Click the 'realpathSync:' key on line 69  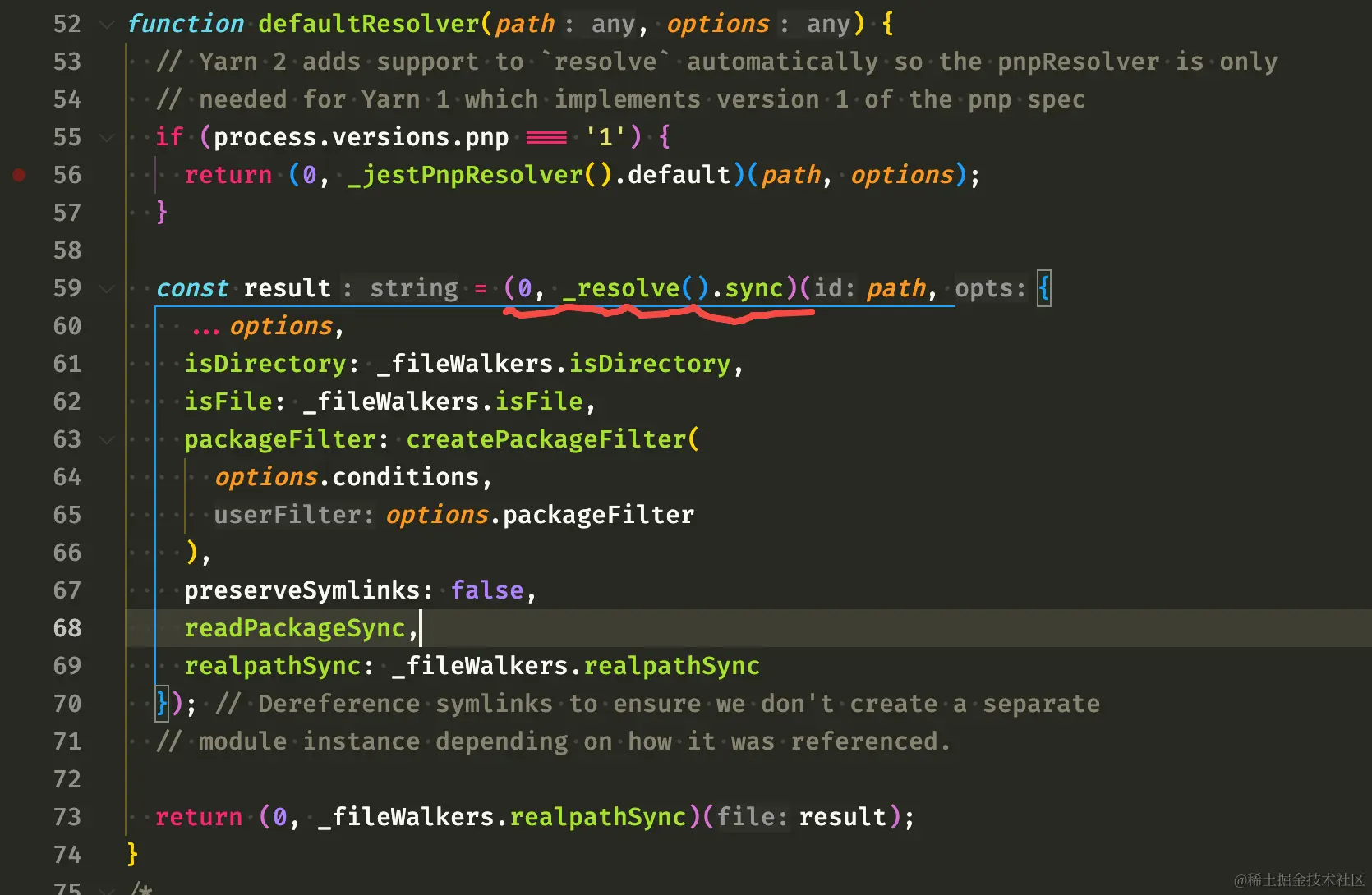(279, 666)
